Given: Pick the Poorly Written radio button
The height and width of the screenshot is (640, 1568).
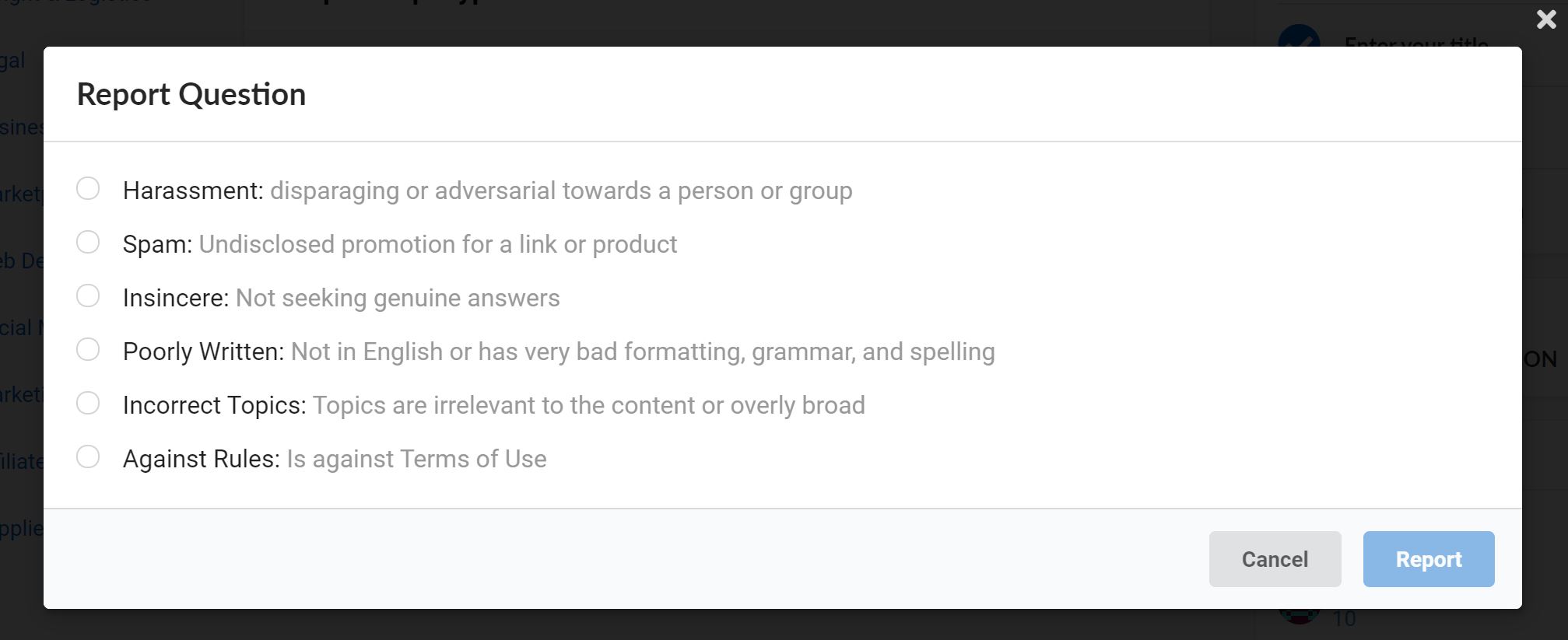Looking at the screenshot, I should coord(88,350).
